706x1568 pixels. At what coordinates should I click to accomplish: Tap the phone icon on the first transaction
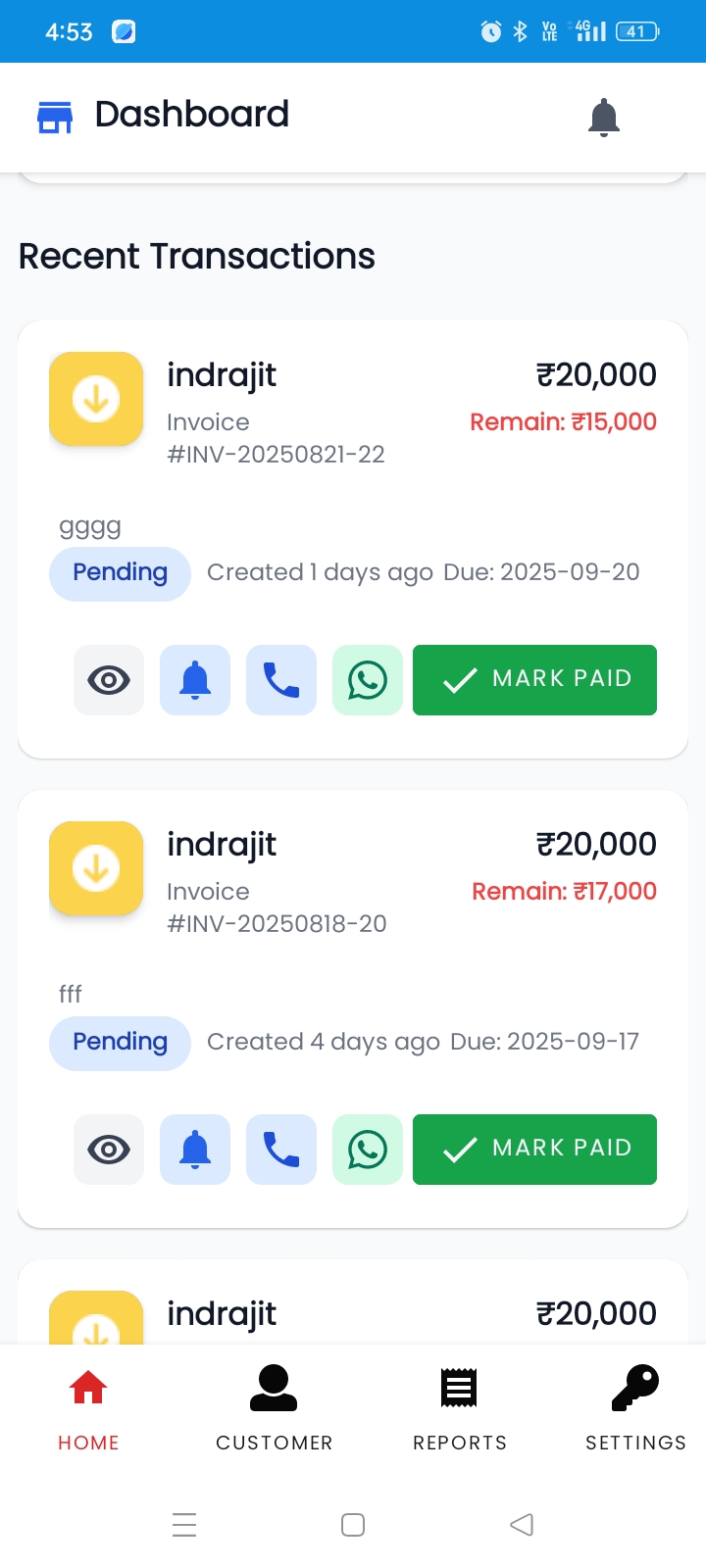coord(280,679)
